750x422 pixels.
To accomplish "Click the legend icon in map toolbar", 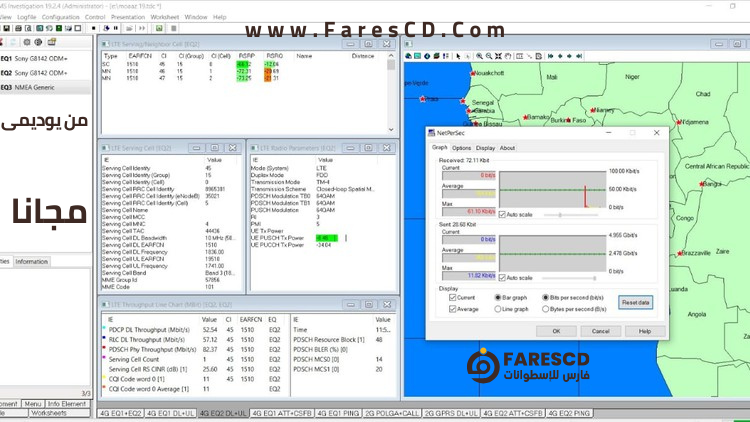I will click(446, 56).
